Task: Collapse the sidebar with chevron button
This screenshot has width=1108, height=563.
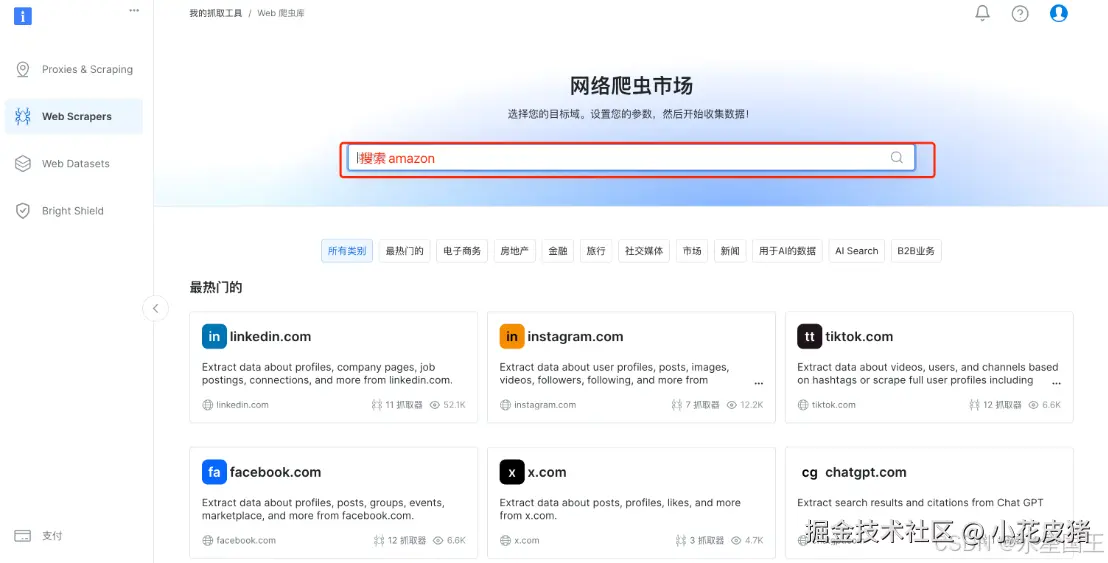Action: (155, 308)
